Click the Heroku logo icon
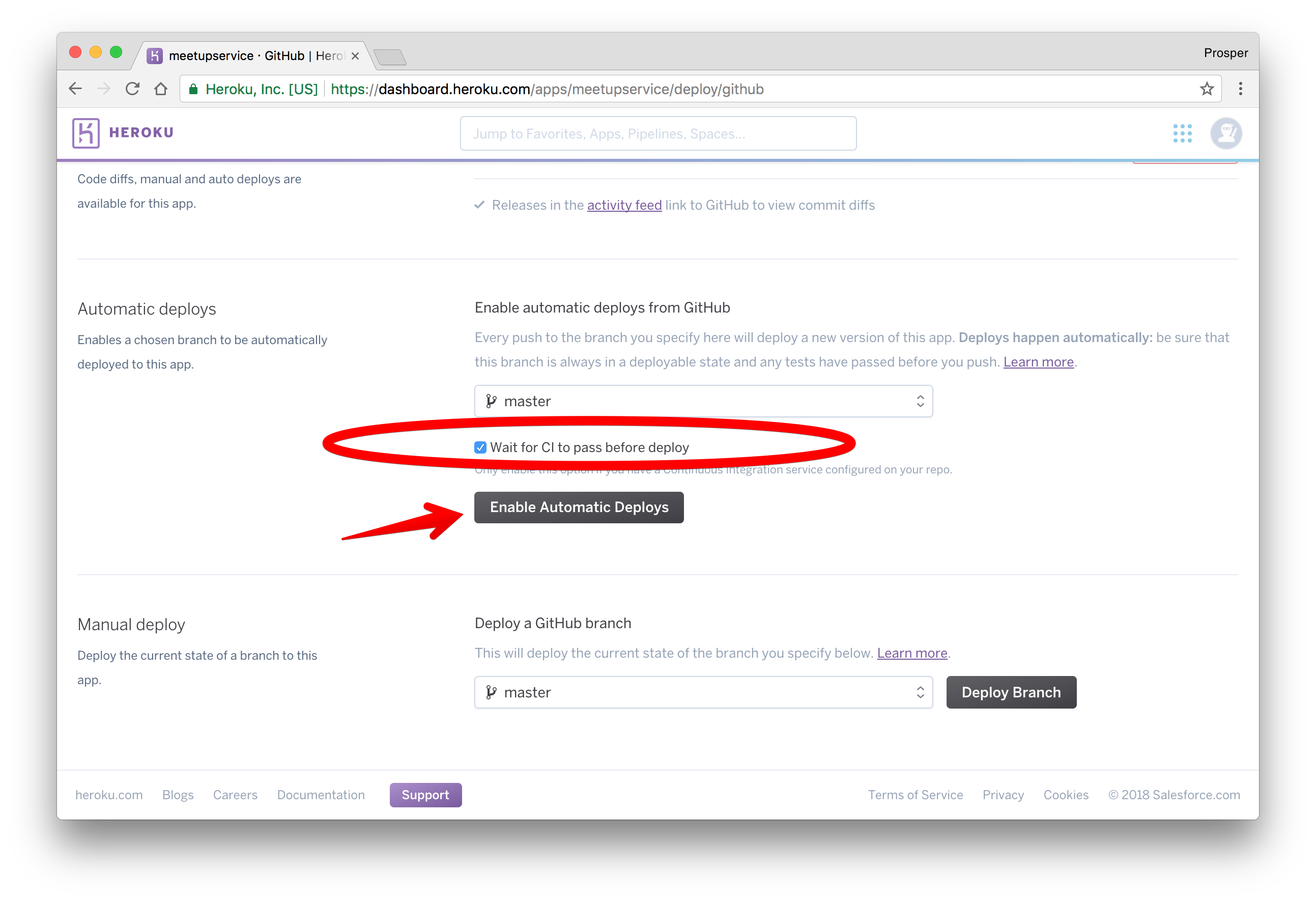The image size is (1316, 901). pyautogui.click(x=85, y=133)
